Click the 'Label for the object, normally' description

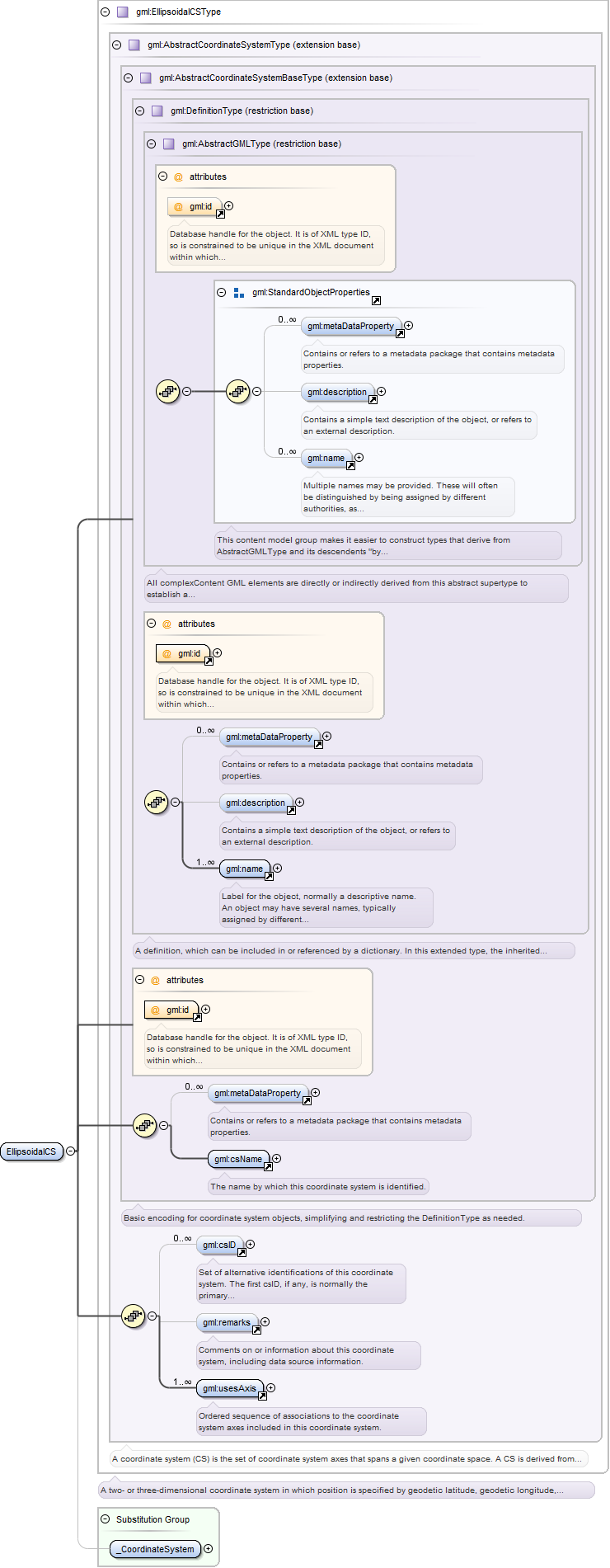326,908
